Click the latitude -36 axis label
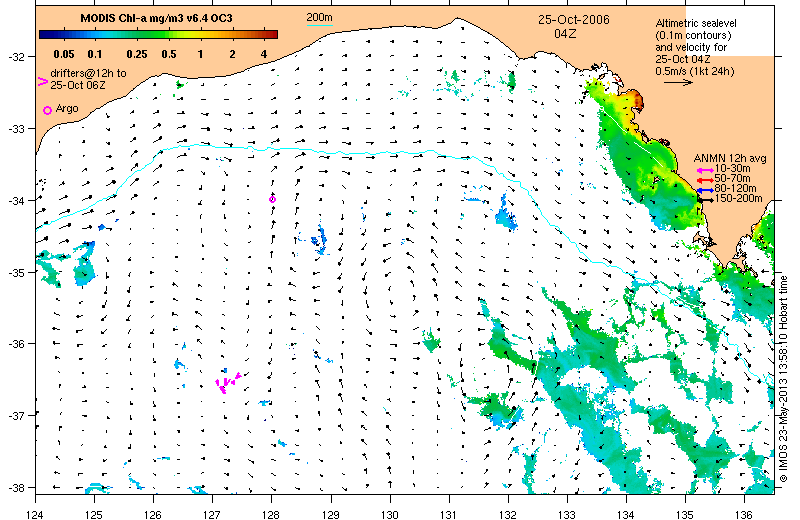This screenshot has width=800, height=520. [x=15, y=344]
